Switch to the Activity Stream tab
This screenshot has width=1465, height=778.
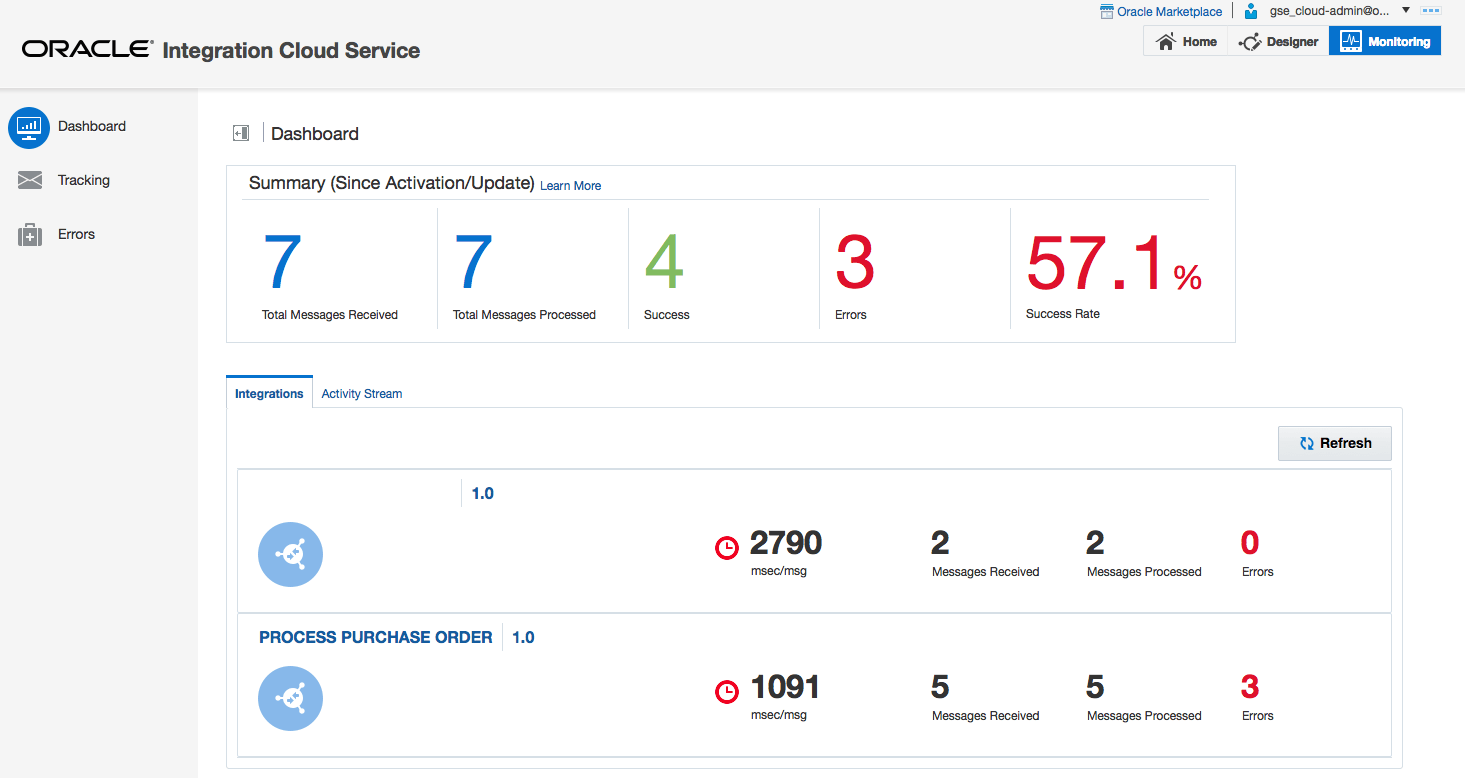362,394
